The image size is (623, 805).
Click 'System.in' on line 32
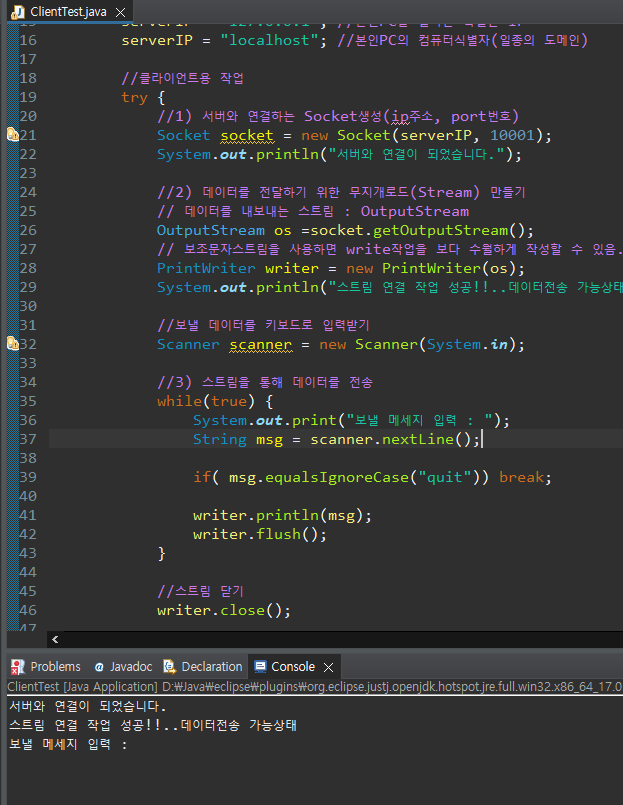pos(467,344)
